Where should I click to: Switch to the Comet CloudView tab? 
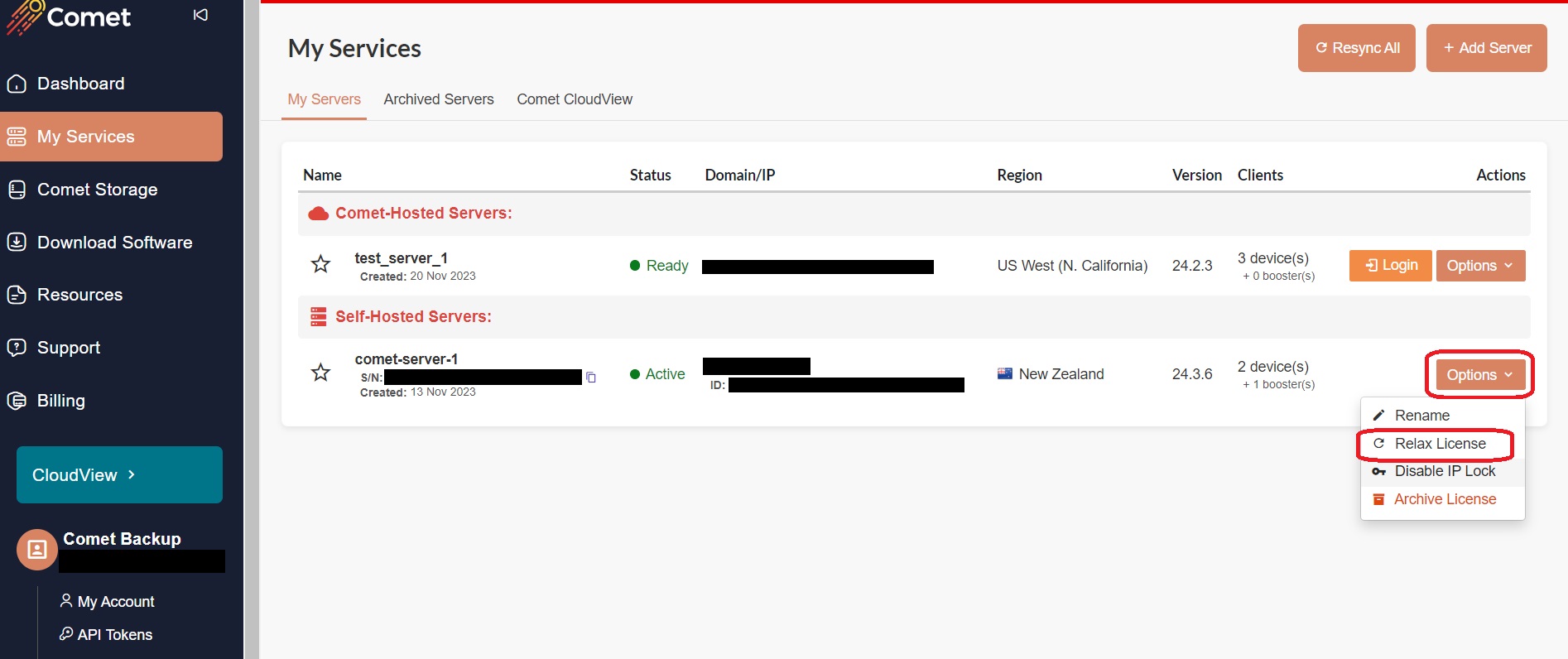[575, 99]
